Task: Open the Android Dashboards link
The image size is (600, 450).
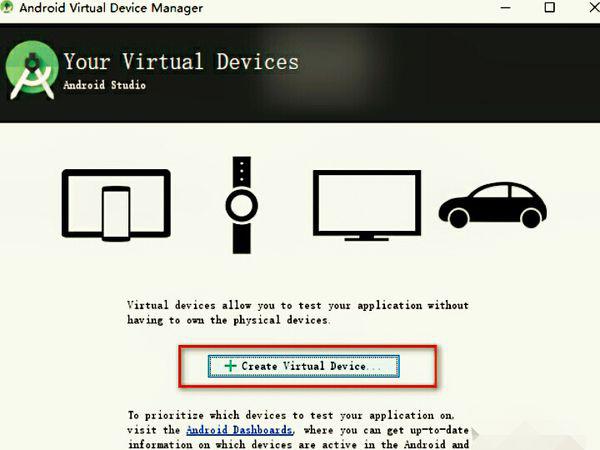Action: [x=240, y=430]
